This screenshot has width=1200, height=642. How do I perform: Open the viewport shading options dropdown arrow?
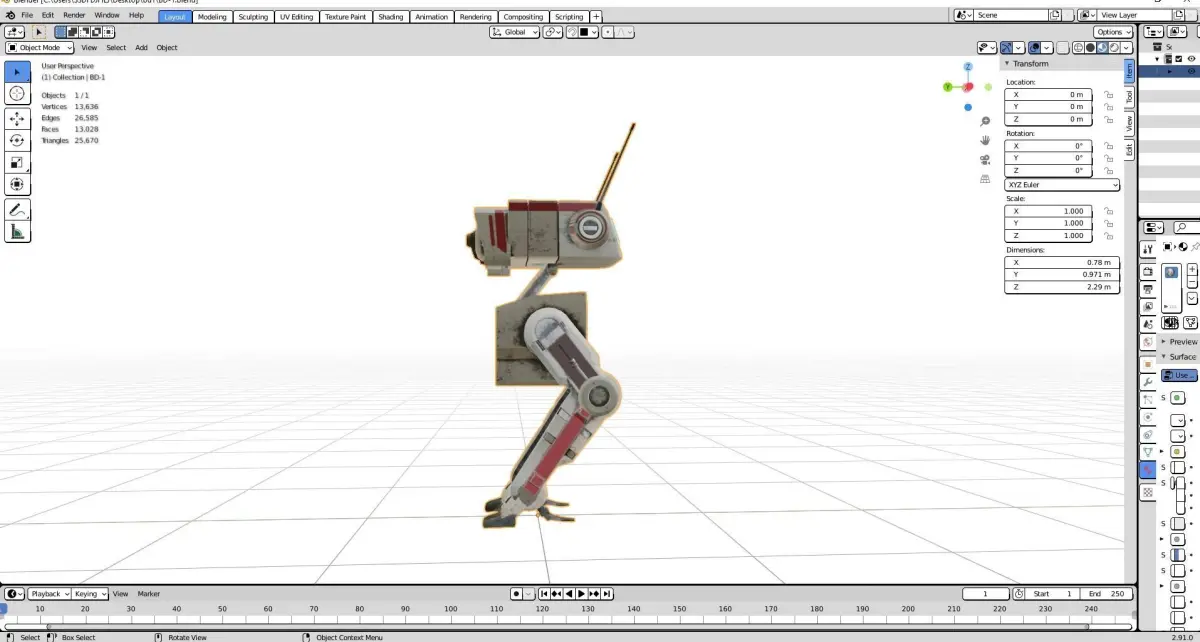(x=1128, y=47)
